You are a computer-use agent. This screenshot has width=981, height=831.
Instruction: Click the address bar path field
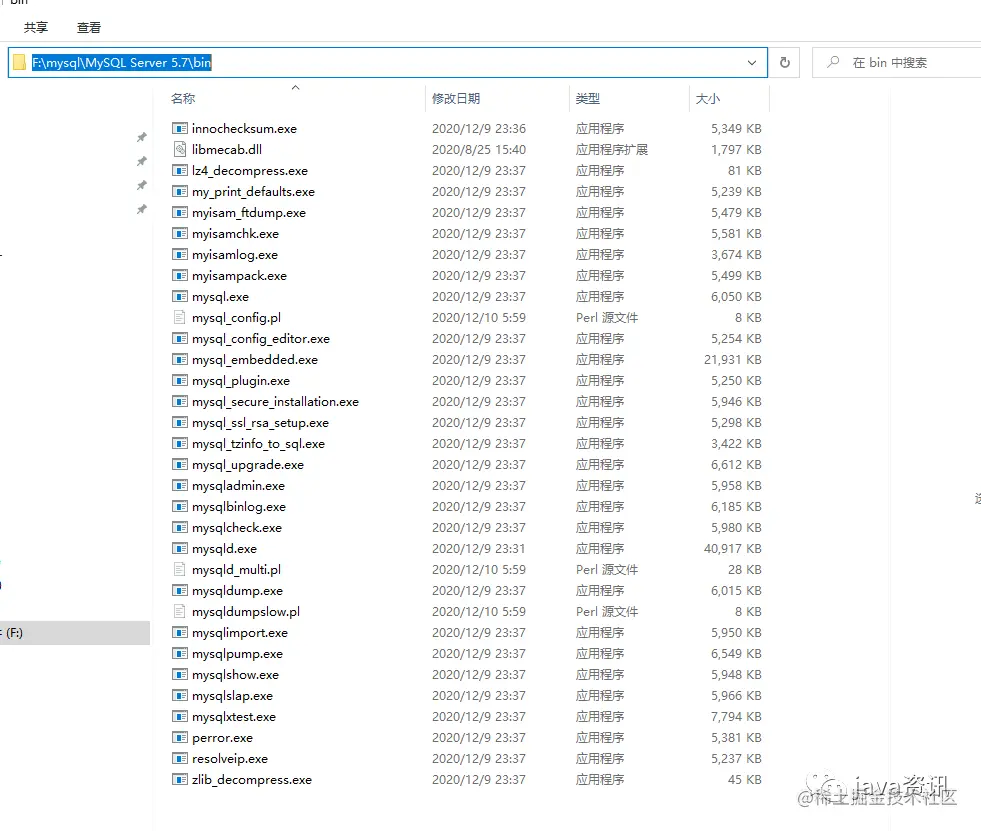388,63
